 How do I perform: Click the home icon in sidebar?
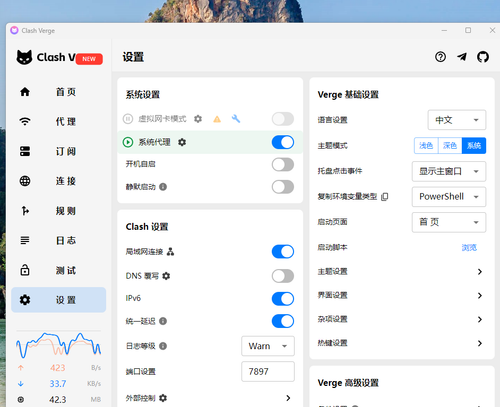pos(25,92)
